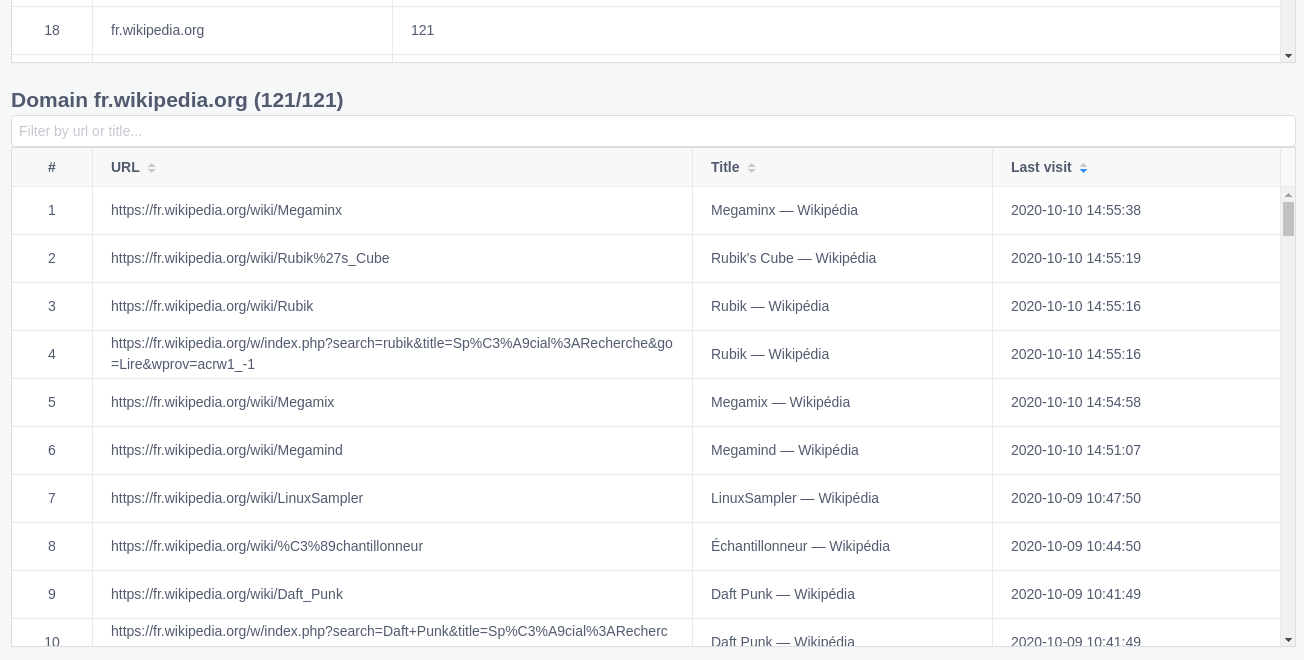Click the search=Daft+Punk index.php URL
Viewport: 1304px width, 660px height.
pyautogui.click(x=389, y=633)
